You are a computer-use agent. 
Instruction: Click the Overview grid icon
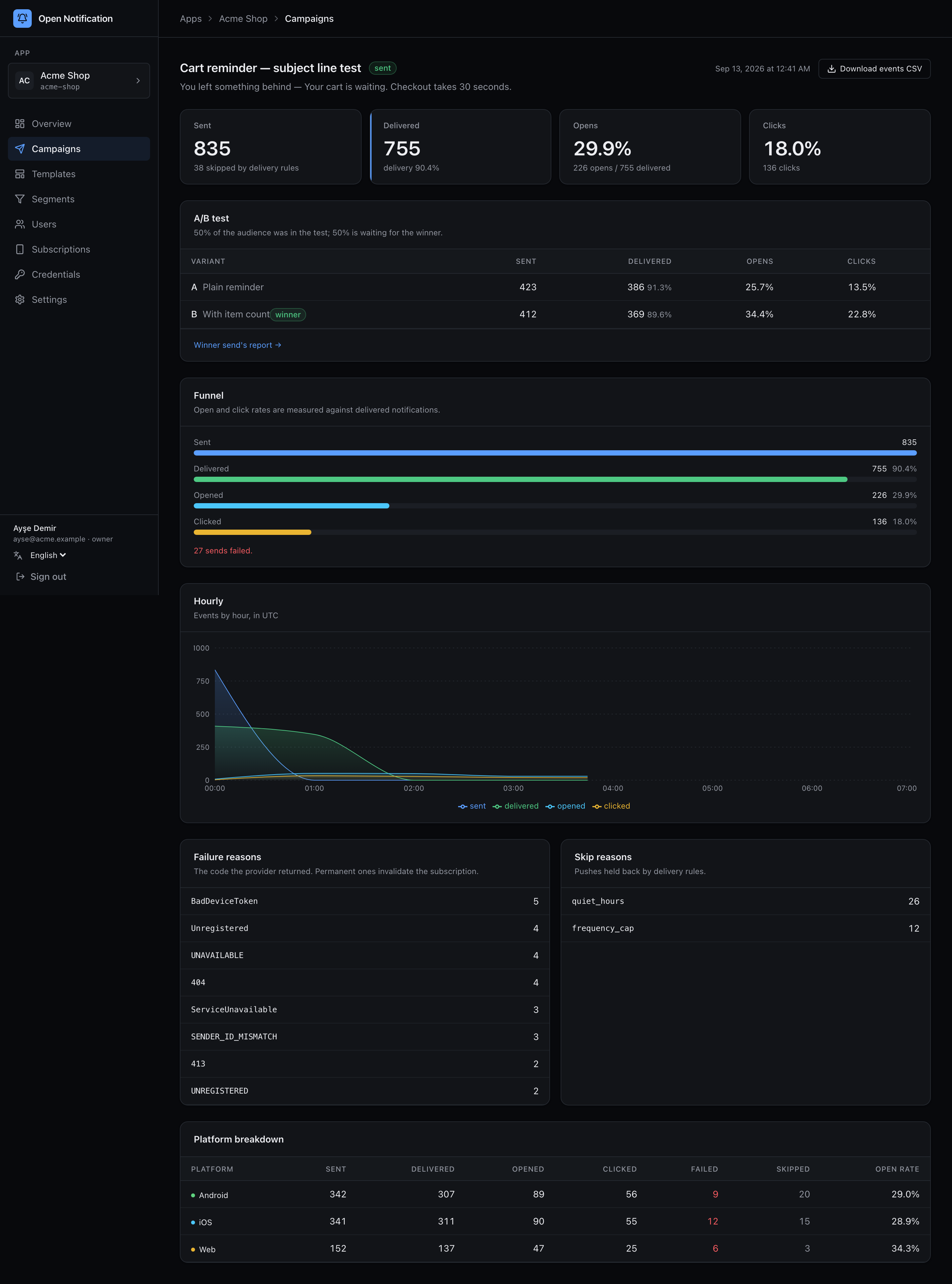click(x=20, y=124)
